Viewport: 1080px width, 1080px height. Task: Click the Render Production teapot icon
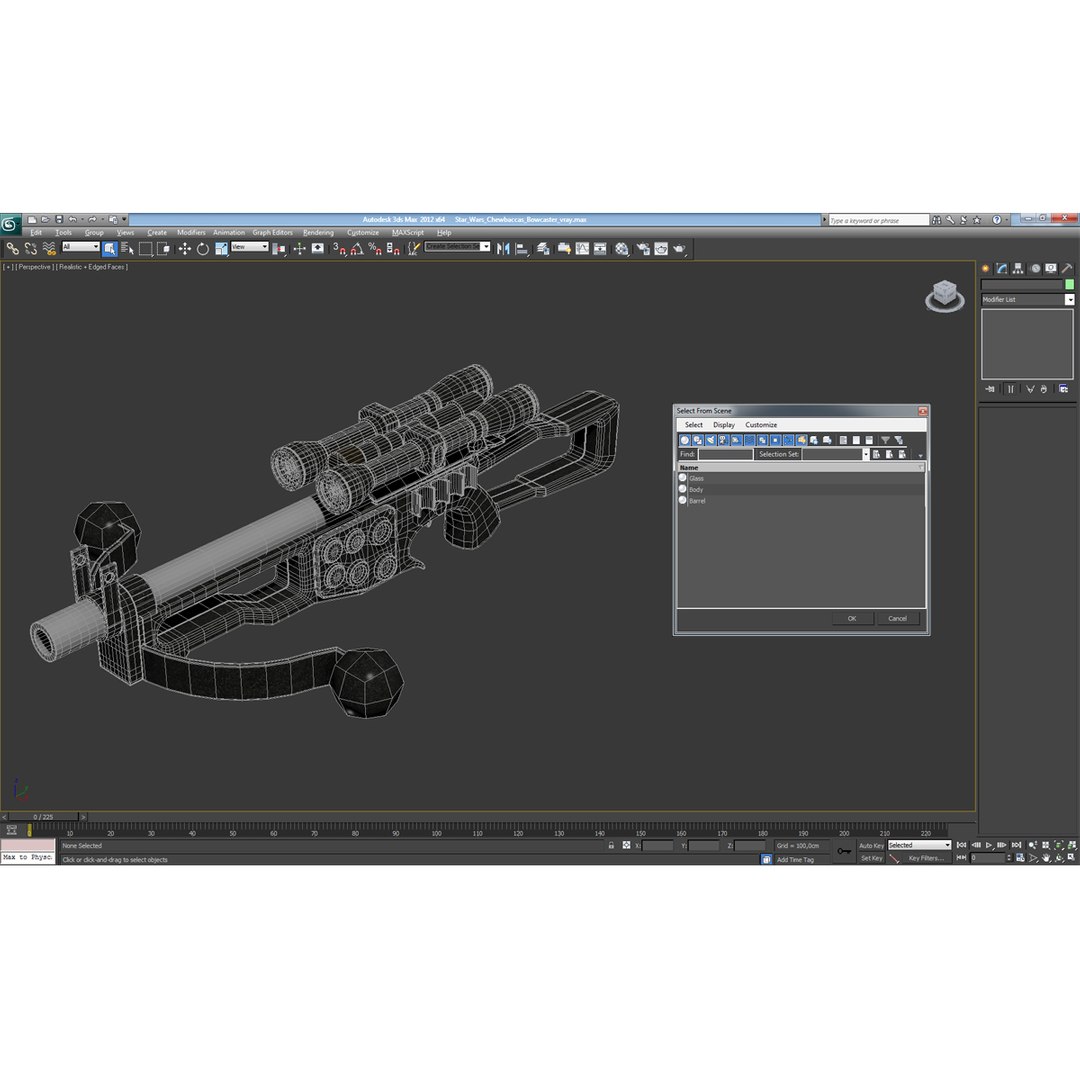680,249
